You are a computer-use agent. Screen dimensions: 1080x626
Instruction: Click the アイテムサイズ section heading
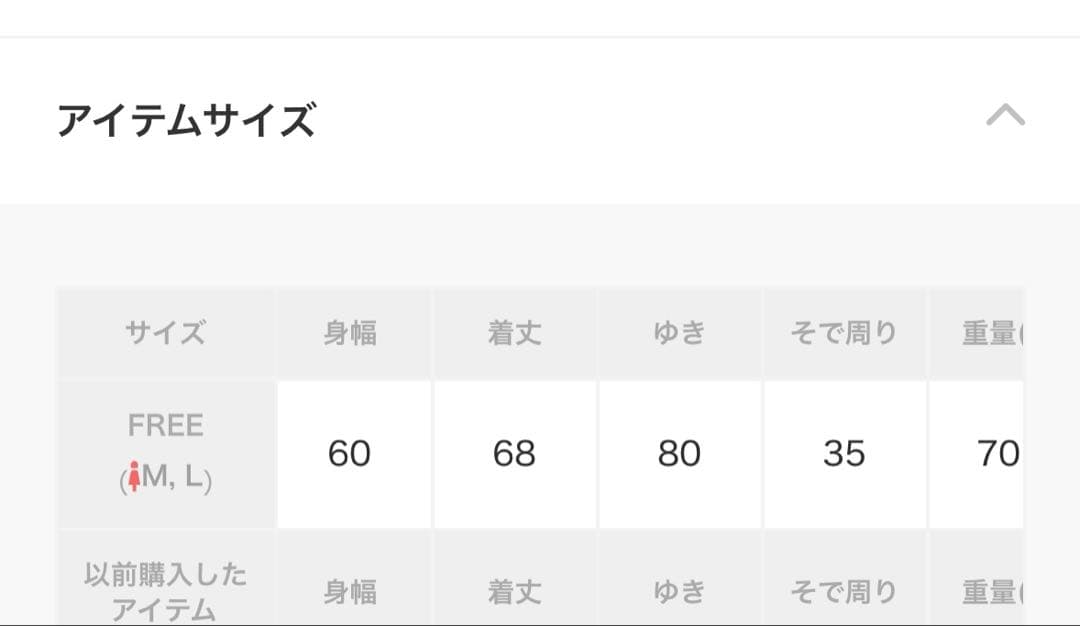186,121
